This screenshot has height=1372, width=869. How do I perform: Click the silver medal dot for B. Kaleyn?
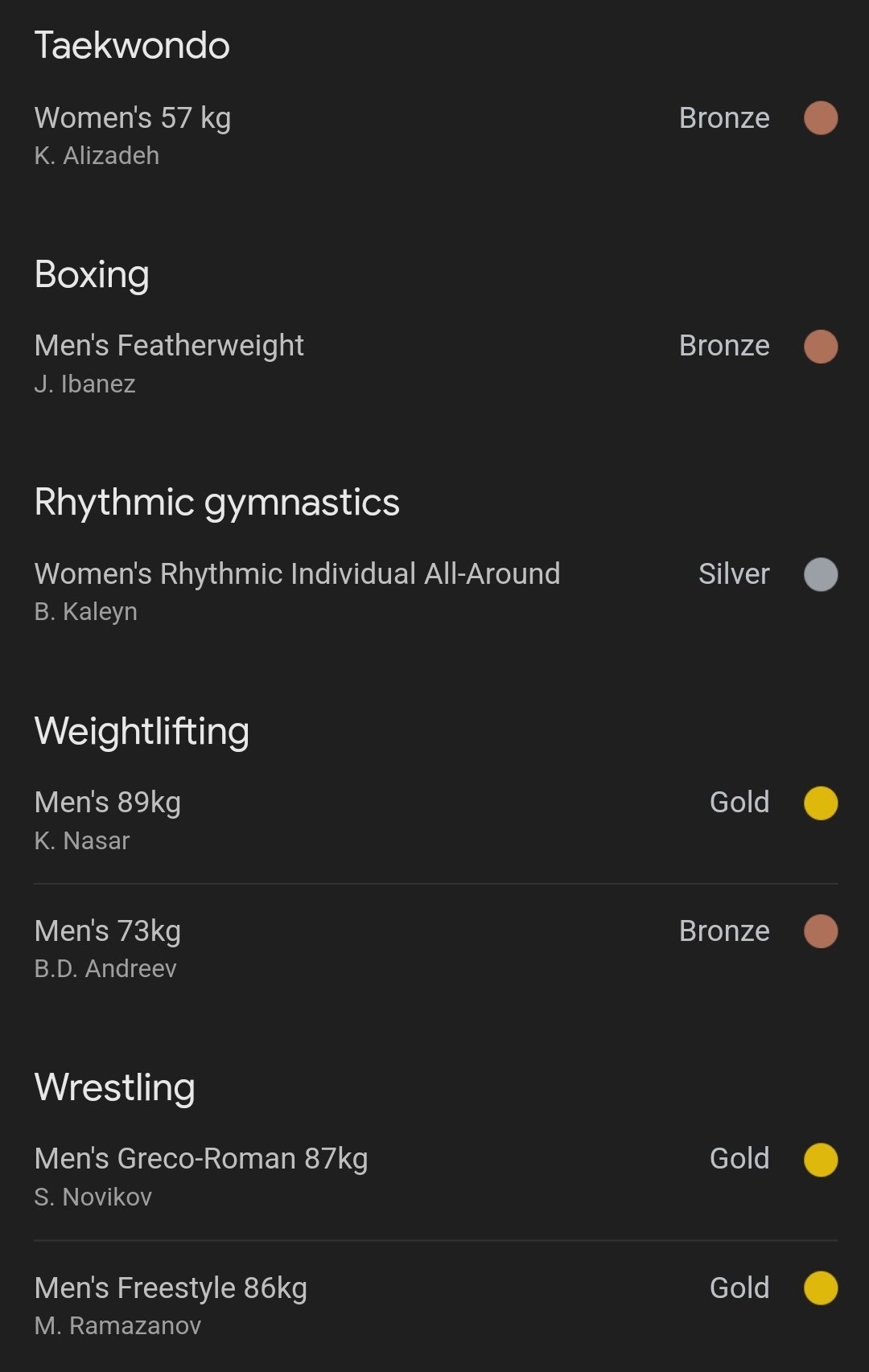(821, 574)
